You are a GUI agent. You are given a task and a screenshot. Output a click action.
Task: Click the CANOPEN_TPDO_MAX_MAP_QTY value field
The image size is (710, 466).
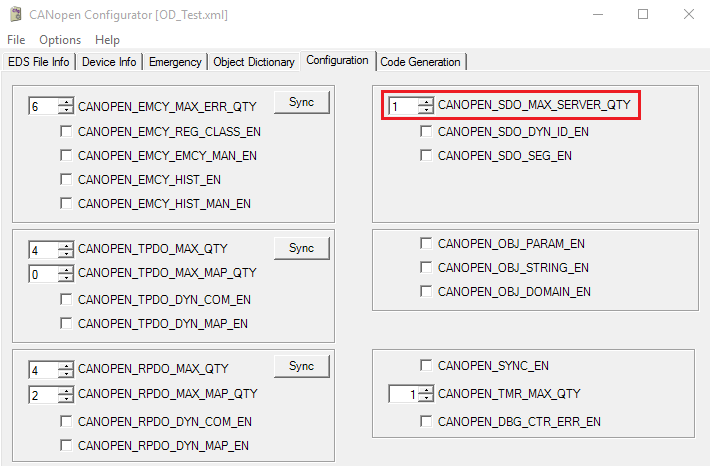click(43, 274)
